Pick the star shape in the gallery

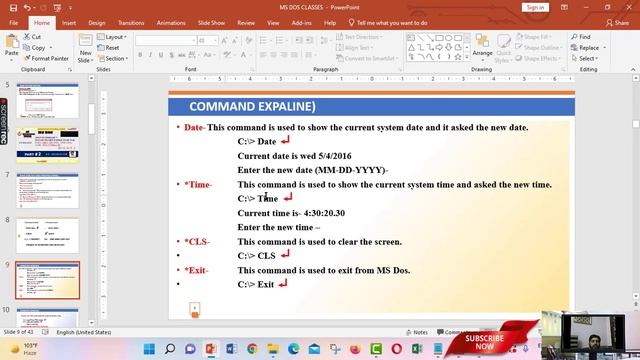(x=458, y=57)
